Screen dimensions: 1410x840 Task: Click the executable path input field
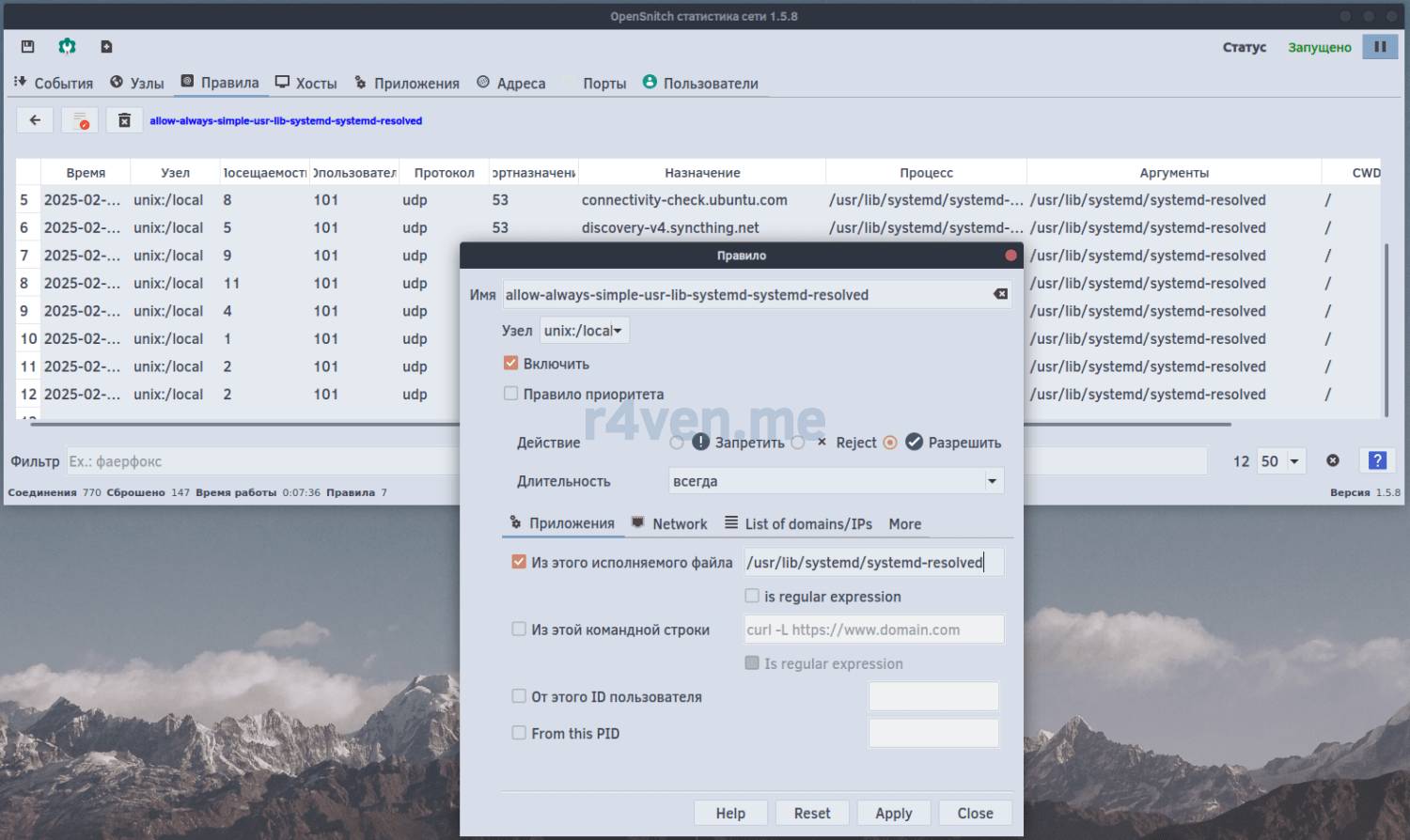[x=873, y=562]
